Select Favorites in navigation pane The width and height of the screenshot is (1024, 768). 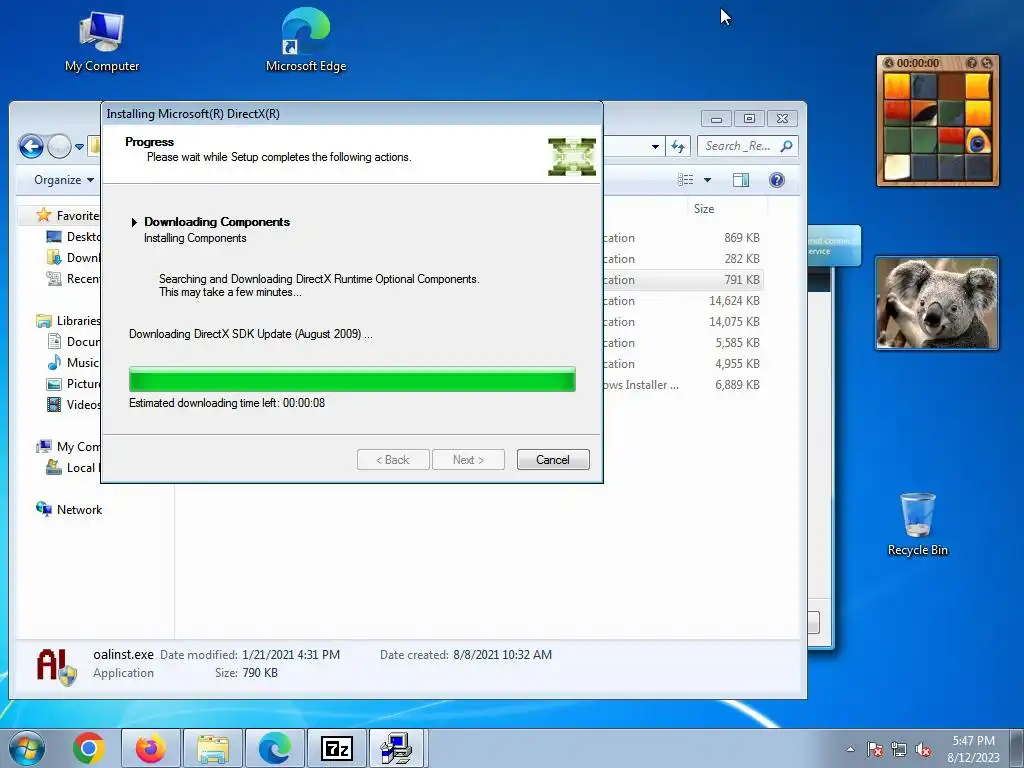pos(67,216)
